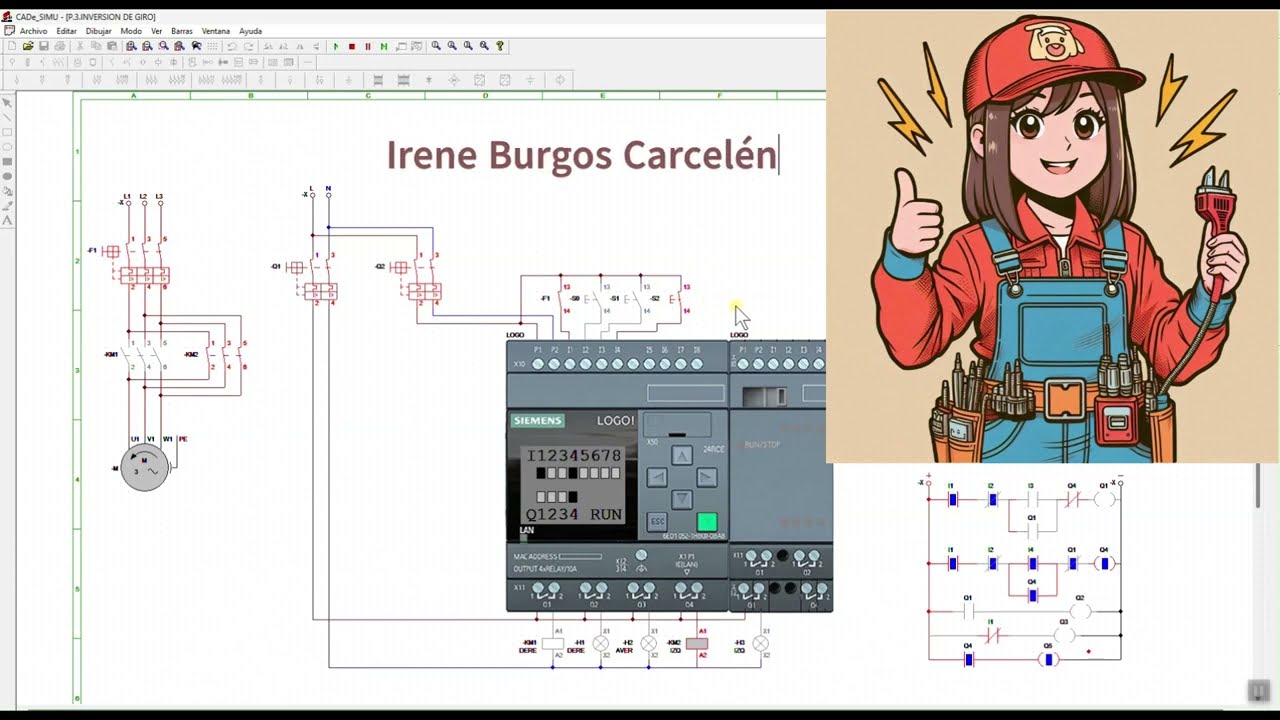Open help with yellow question mark icon
Image resolution: width=1280 pixels, height=720 pixels.
500,46
